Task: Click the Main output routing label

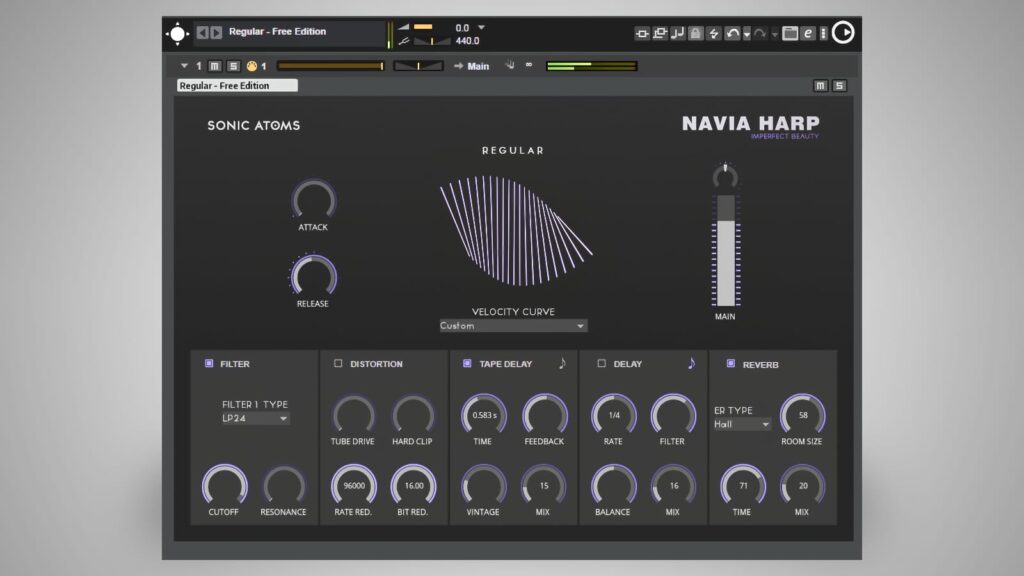Action: pyautogui.click(x=478, y=66)
